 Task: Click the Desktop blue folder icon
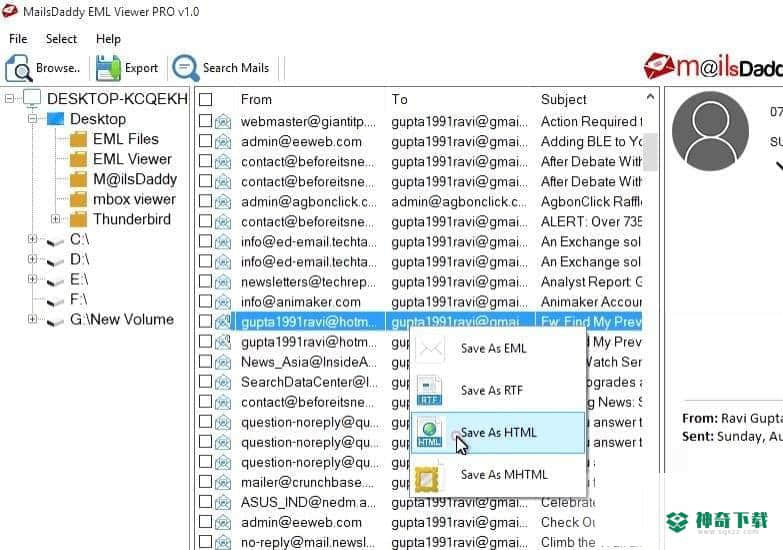coord(55,119)
